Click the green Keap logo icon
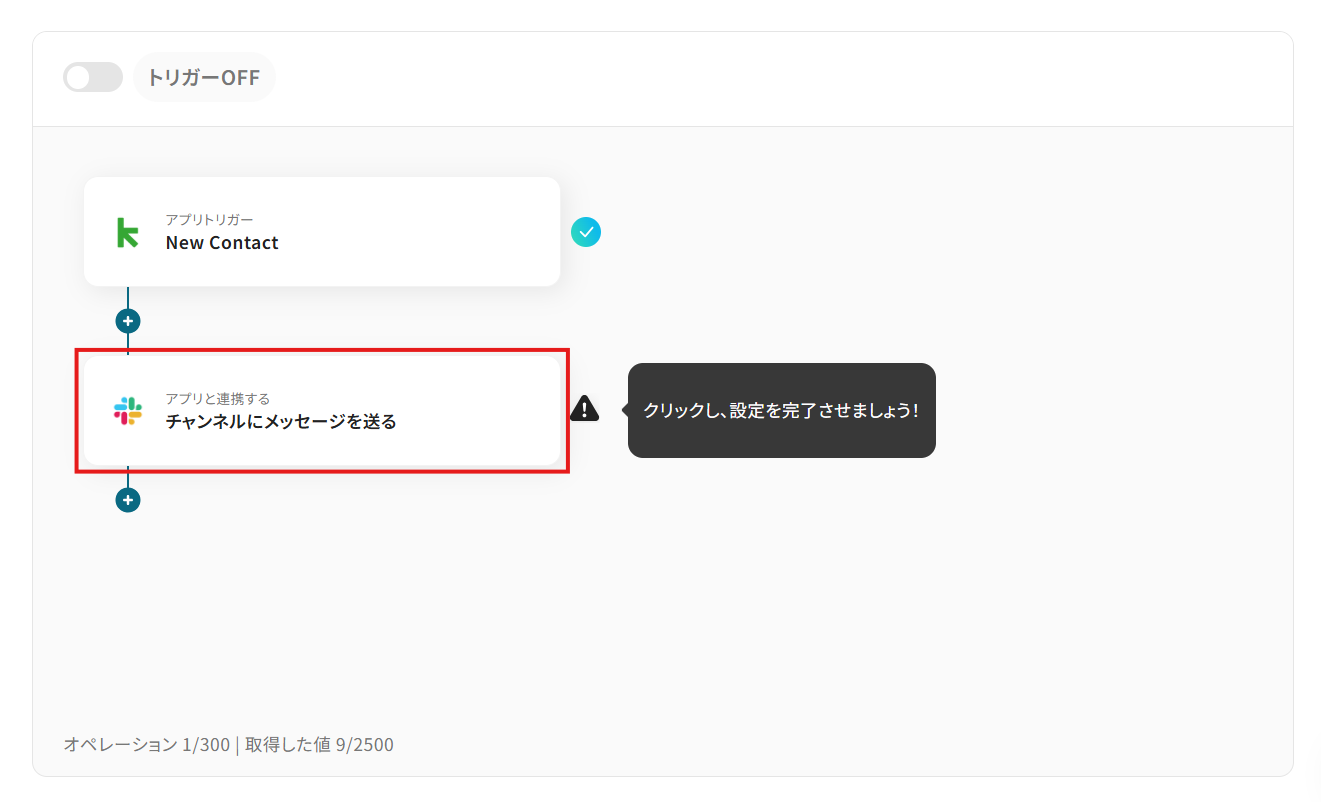1321x802 pixels. pyautogui.click(x=128, y=232)
